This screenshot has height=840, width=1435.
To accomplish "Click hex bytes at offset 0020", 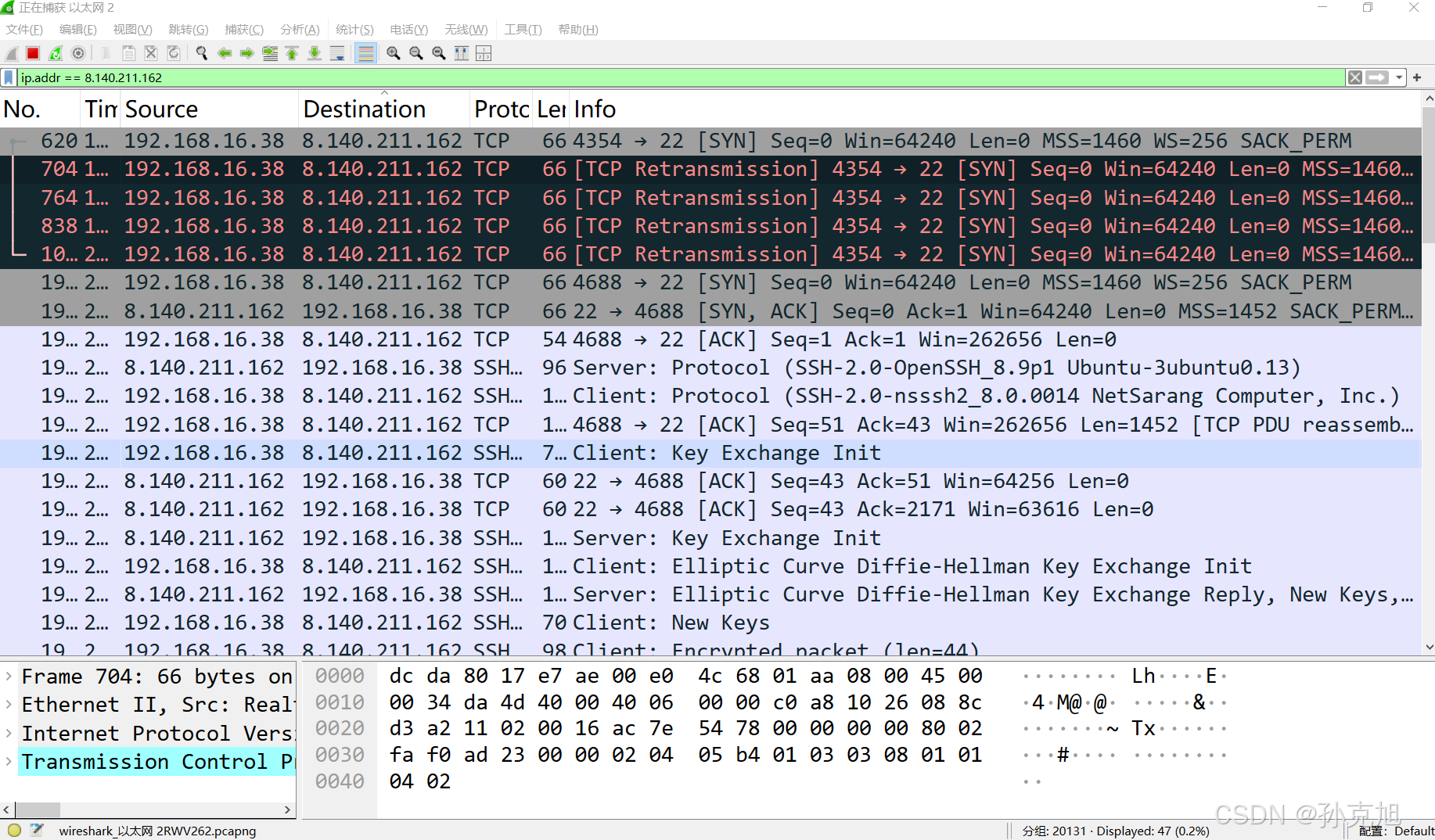I will point(685,728).
